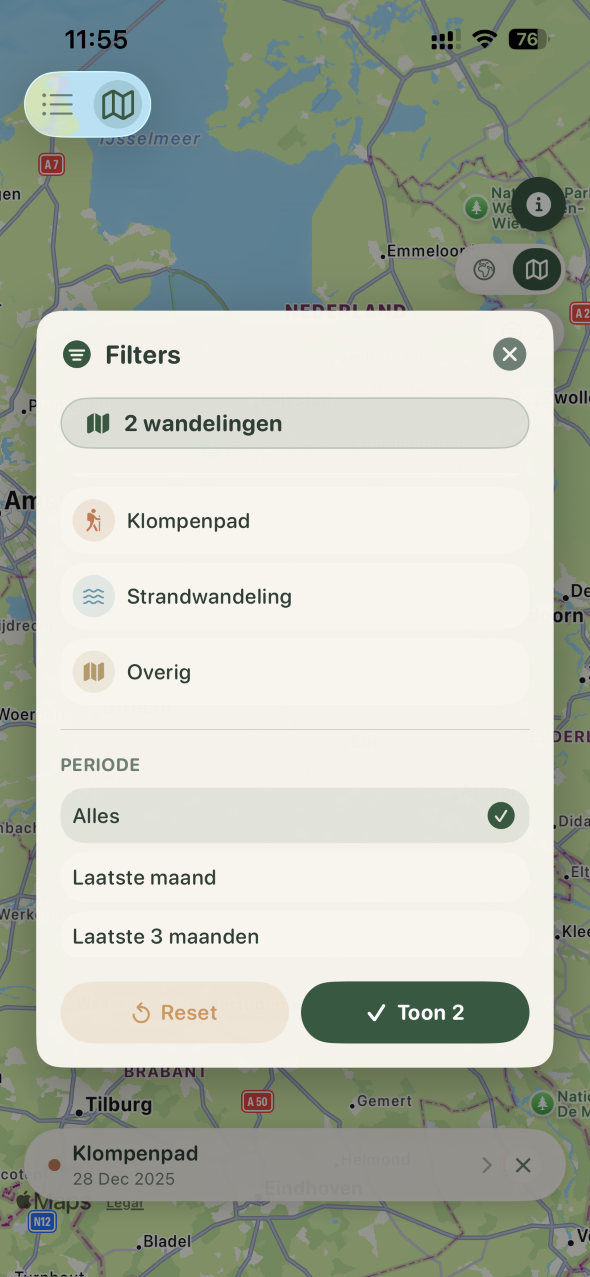Screen dimensions: 590x1277
Task: Select the map view icon at top left
Action: (119, 104)
